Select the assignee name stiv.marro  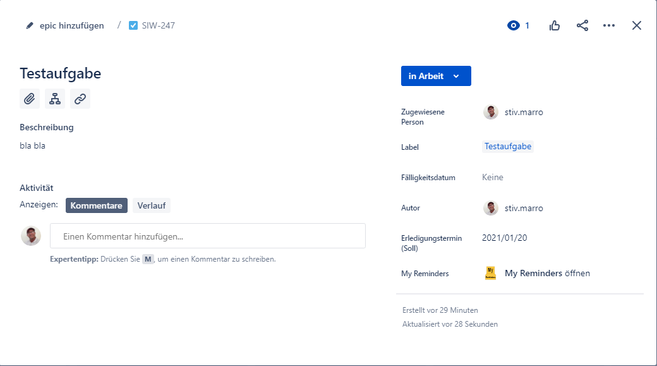pos(524,112)
